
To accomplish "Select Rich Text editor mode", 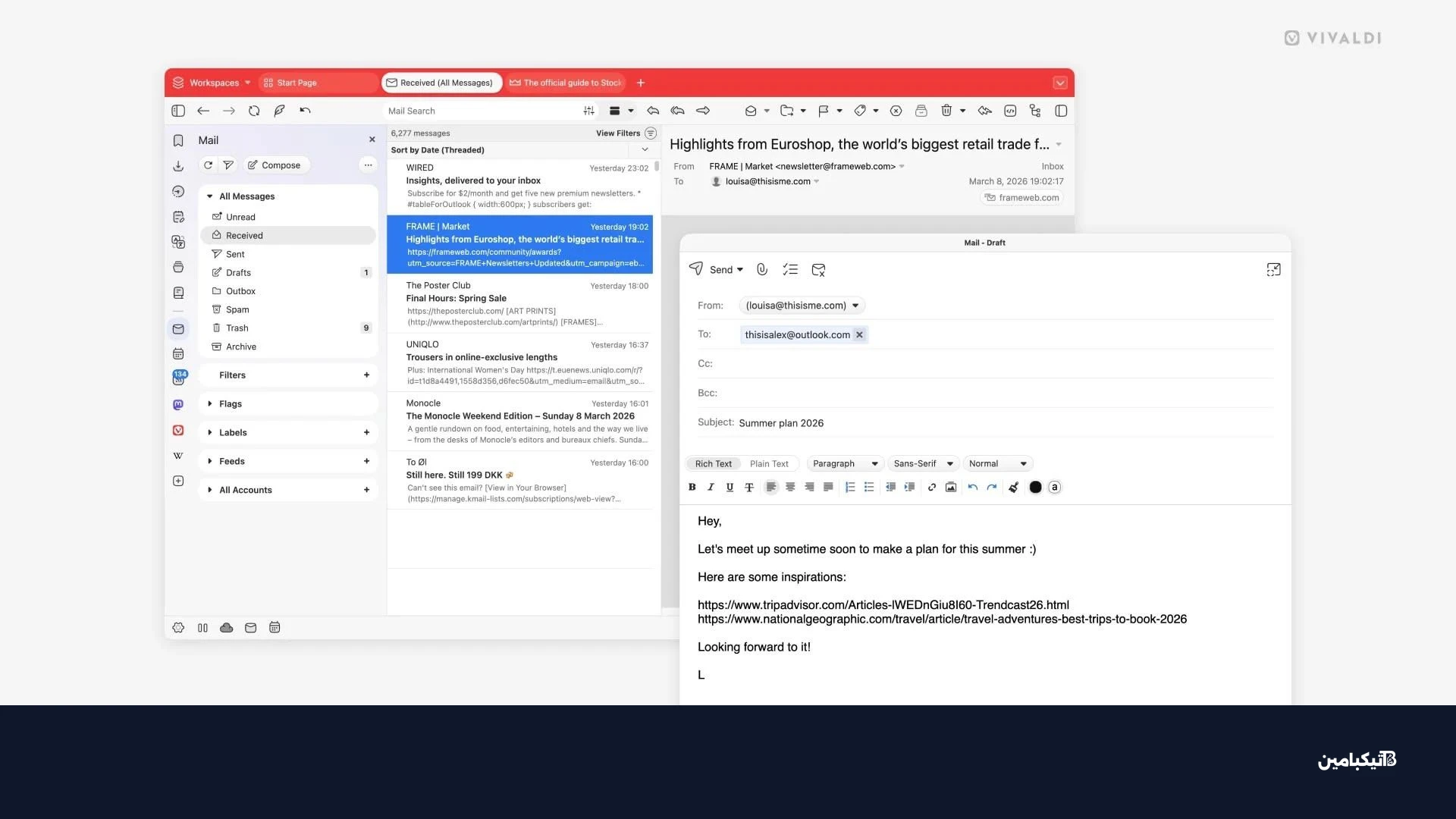I will pyautogui.click(x=713, y=463).
